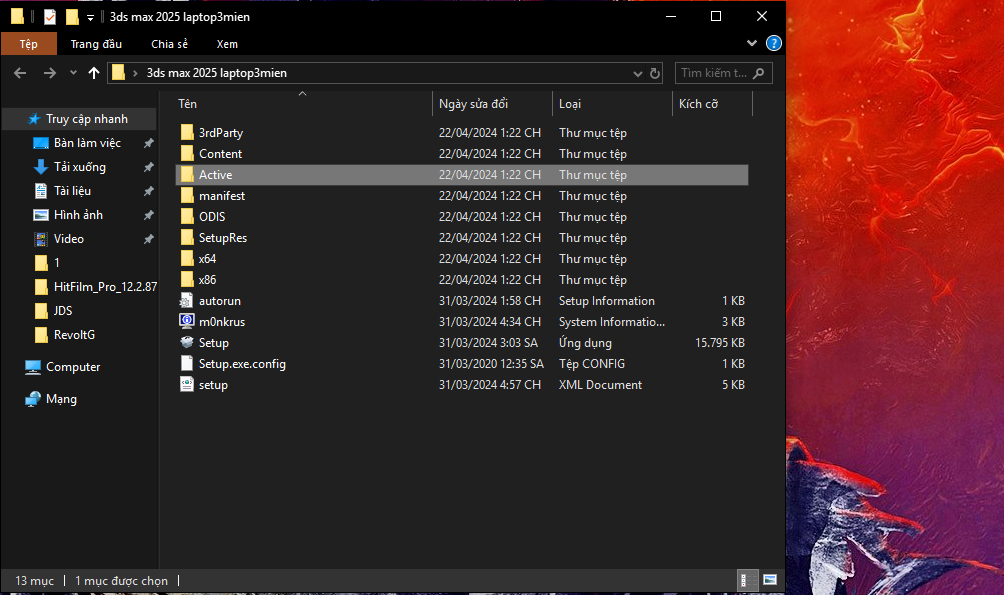Click the Back navigation arrow
Screen dimensions: 1004x595
click(20, 73)
